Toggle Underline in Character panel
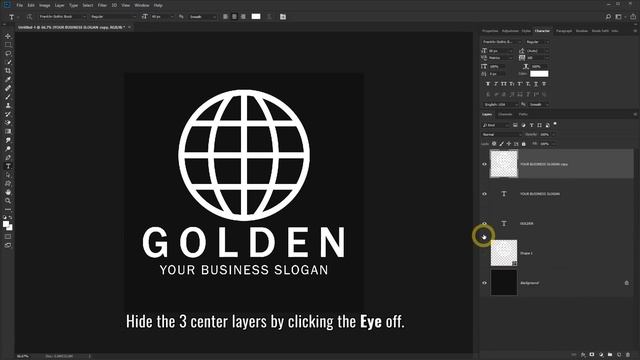Image resolution: width=640 pixels, height=360 pixels. coord(536,84)
